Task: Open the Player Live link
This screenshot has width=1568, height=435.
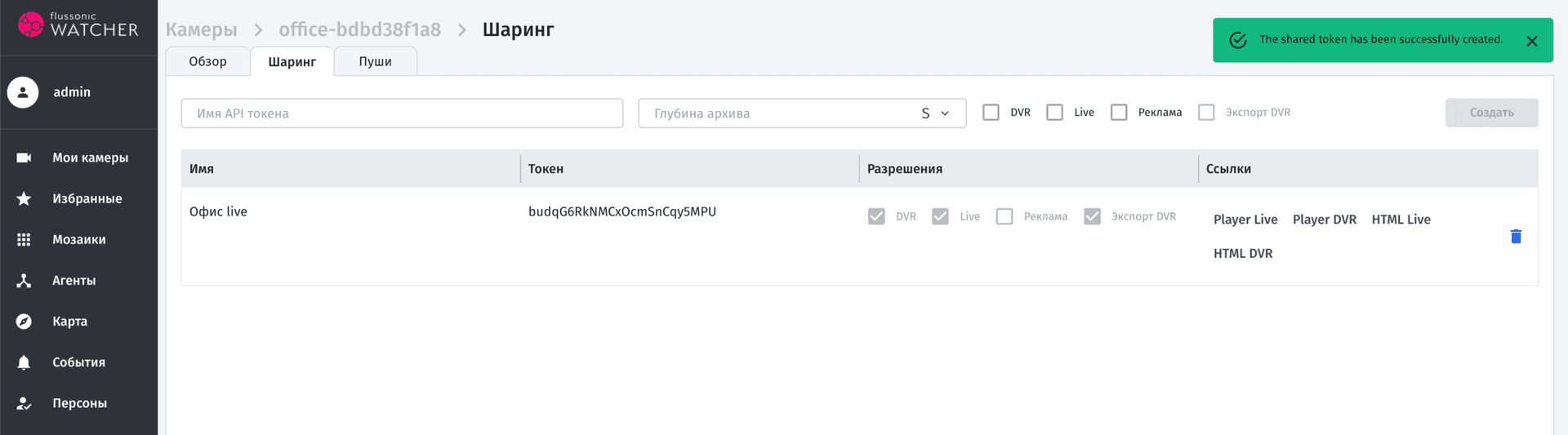Action: pyautogui.click(x=1245, y=220)
